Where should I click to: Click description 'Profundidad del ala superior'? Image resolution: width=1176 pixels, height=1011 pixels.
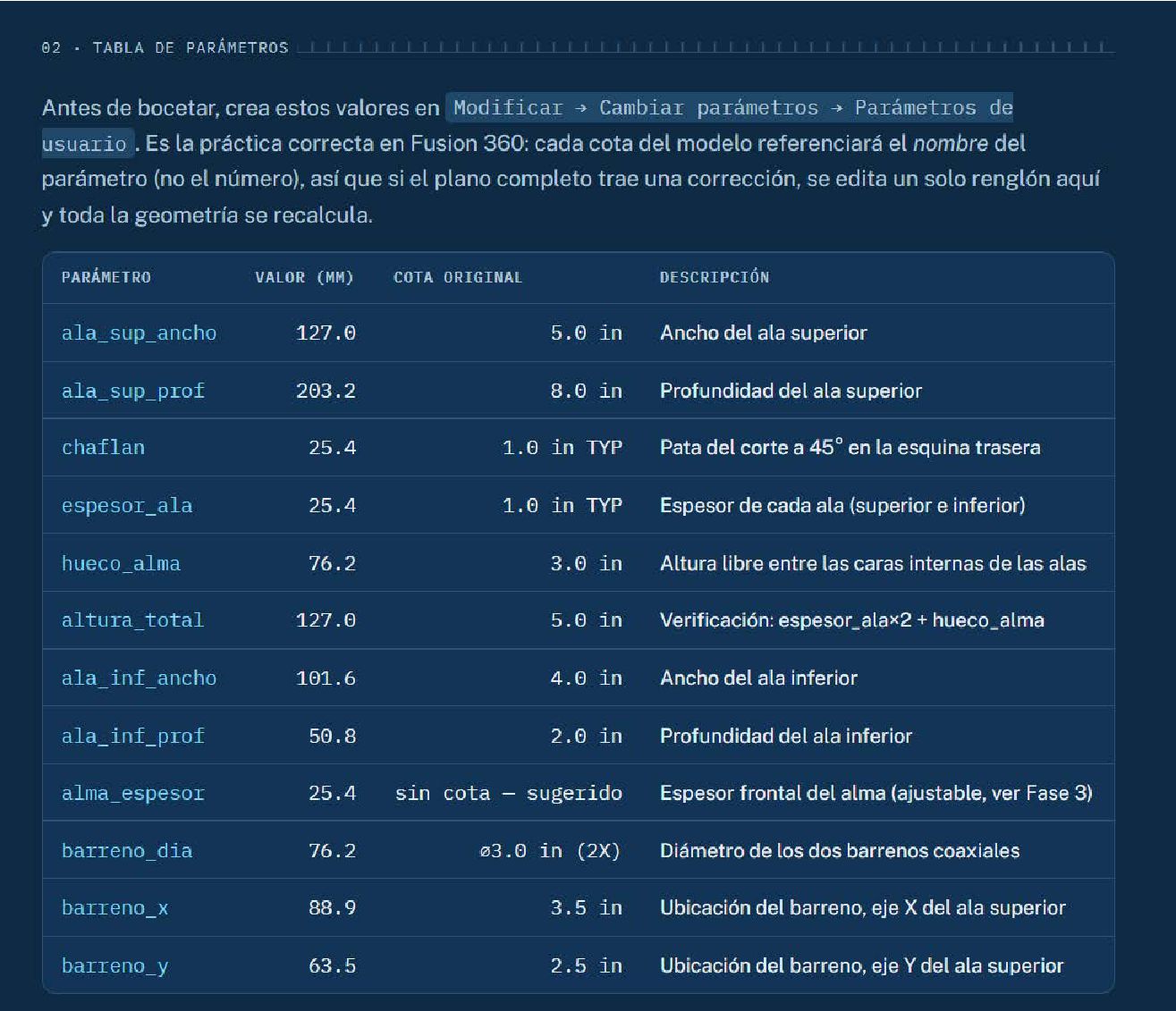791,391
